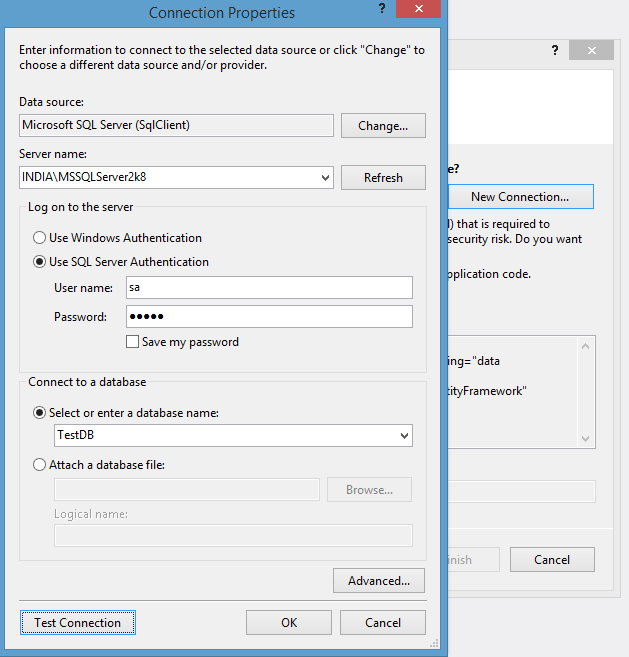Viewport: 629px width, 657px height.
Task: Refresh the server name list
Action: pos(383,178)
